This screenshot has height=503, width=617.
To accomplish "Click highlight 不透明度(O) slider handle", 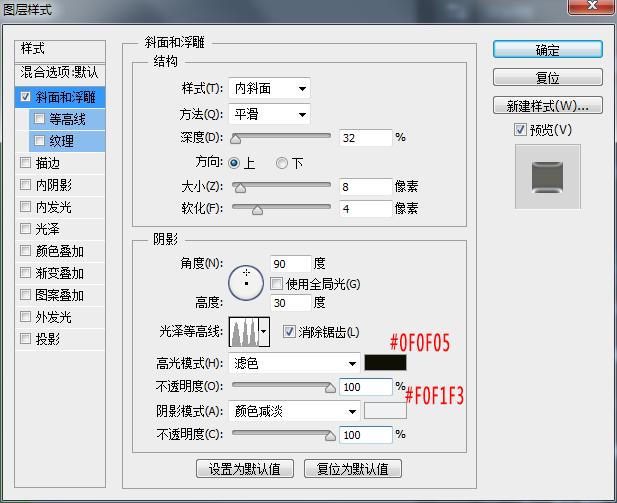I will pyautogui.click(x=330, y=388).
